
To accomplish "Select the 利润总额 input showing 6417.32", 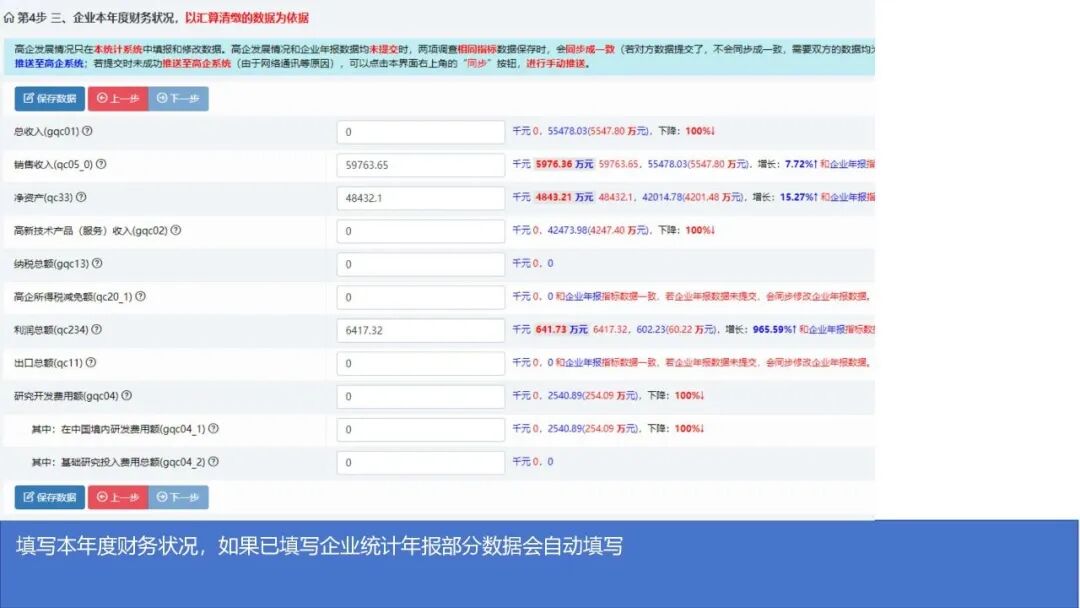I will 420,329.
